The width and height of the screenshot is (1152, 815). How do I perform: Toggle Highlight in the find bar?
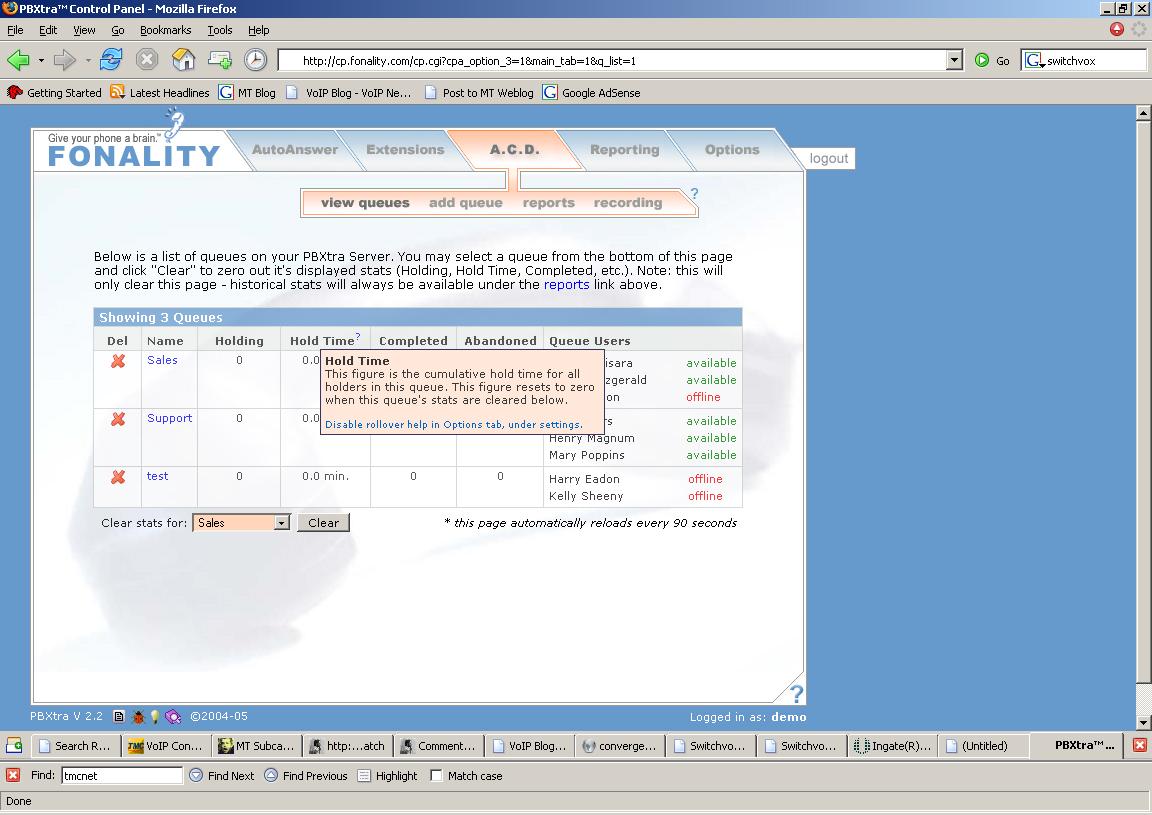pos(387,775)
